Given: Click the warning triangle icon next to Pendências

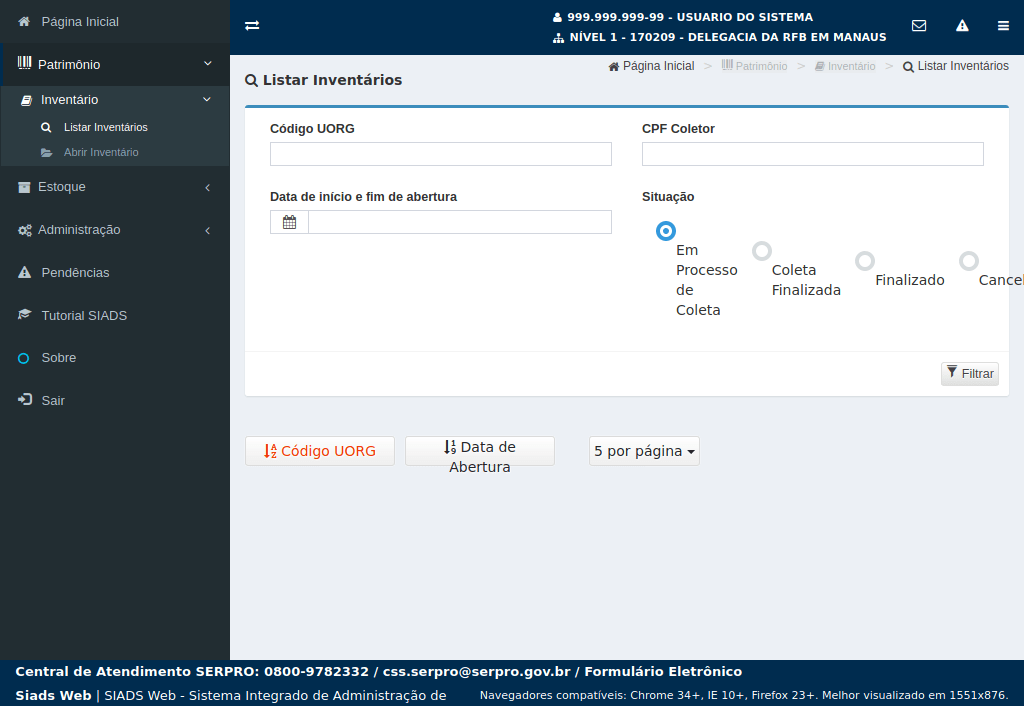Looking at the screenshot, I should coord(24,272).
